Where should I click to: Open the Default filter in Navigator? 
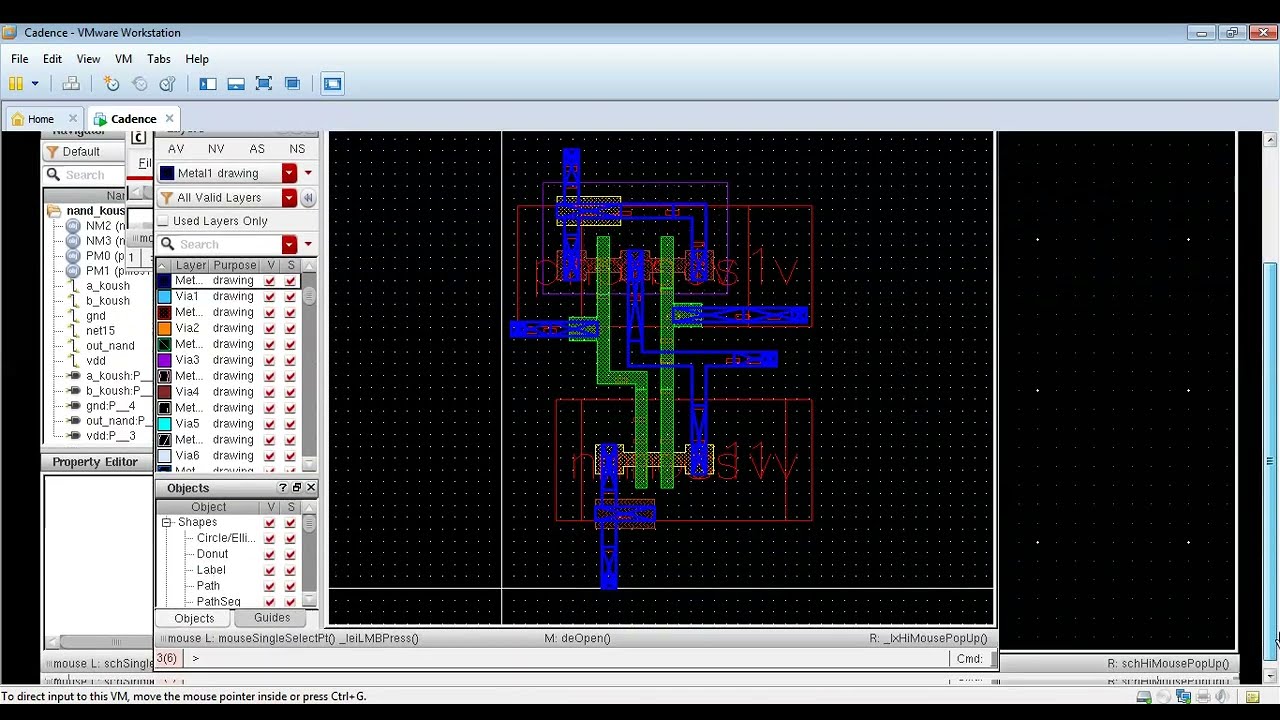click(81, 152)
